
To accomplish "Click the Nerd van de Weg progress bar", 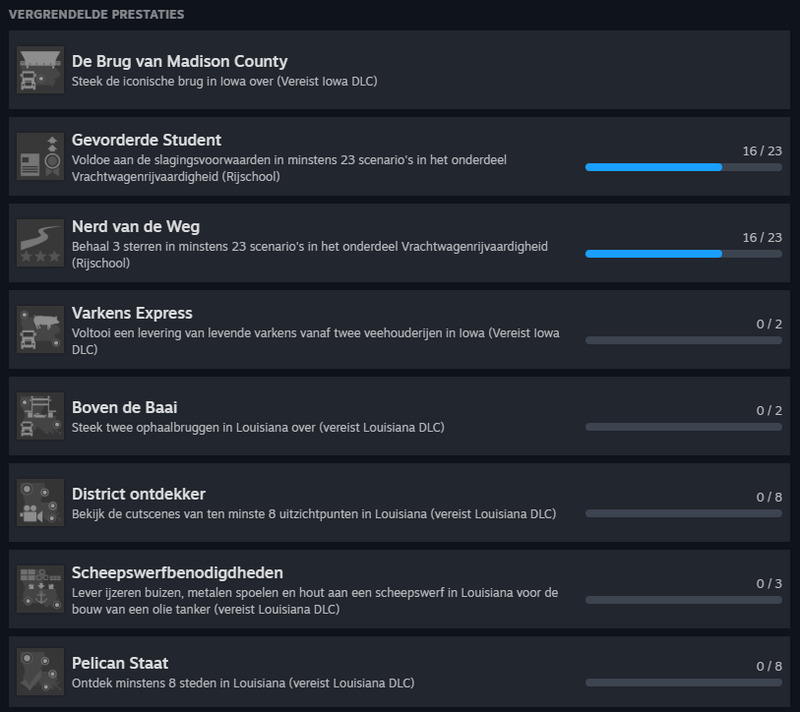I will (x=683, y=254).
